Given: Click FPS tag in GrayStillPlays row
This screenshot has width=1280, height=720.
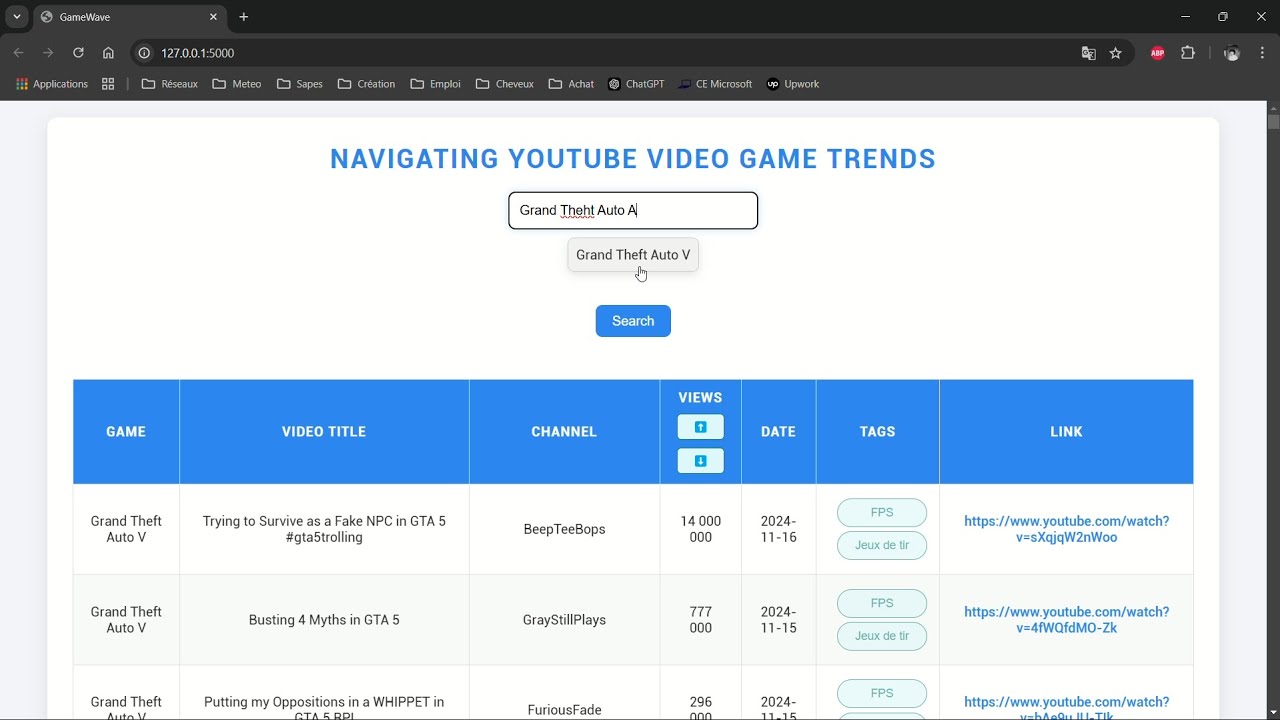Looking at the screenshot, I should (882, 604).
